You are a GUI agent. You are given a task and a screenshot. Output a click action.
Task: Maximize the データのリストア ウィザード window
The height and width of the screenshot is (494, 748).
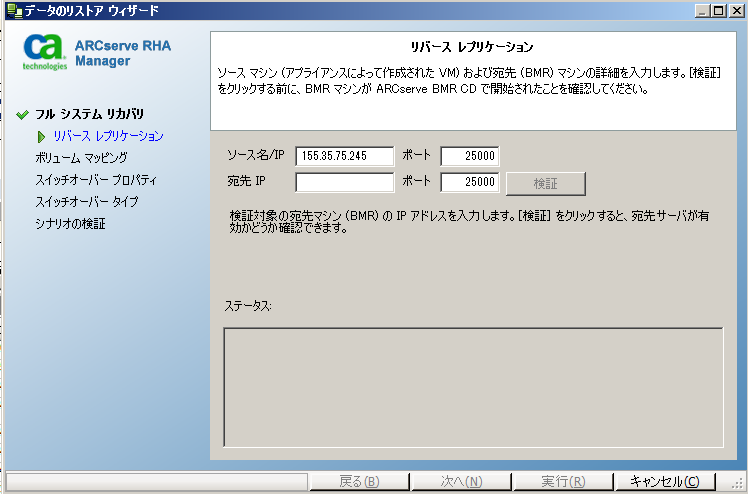[x=719, y=10]
